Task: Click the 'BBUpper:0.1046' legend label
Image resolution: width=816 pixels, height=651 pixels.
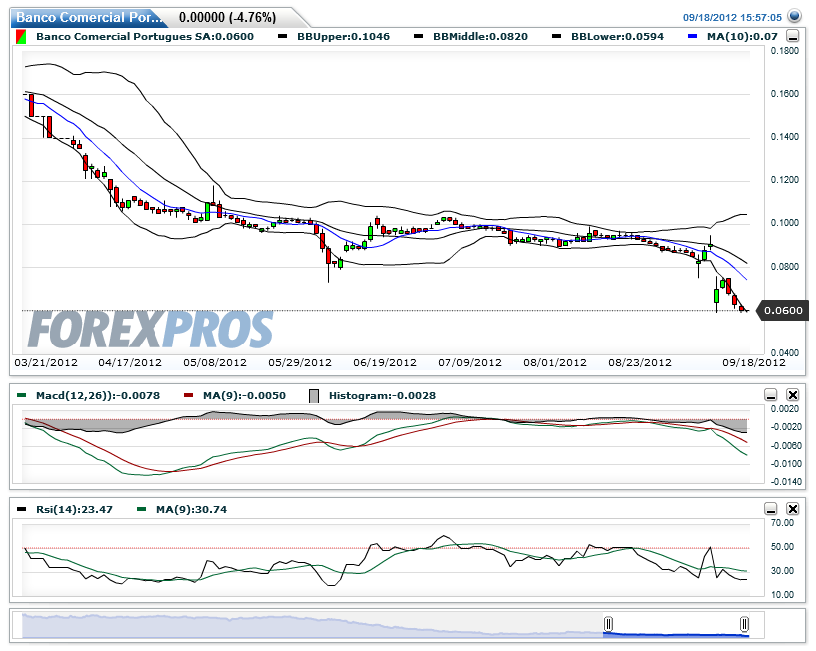Action: (x=343, y=37)
